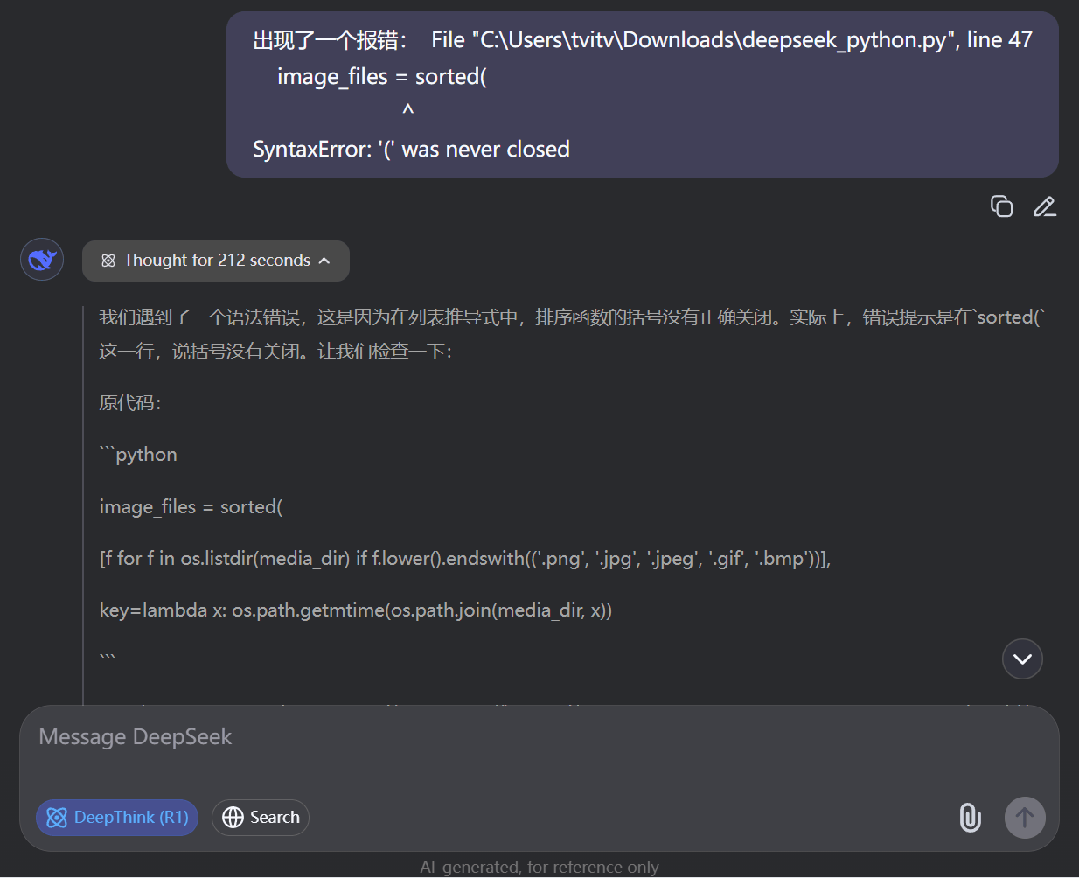Click the line 'key=lambda x: os.path.getmtime(...)'

(x=356, y=610)
